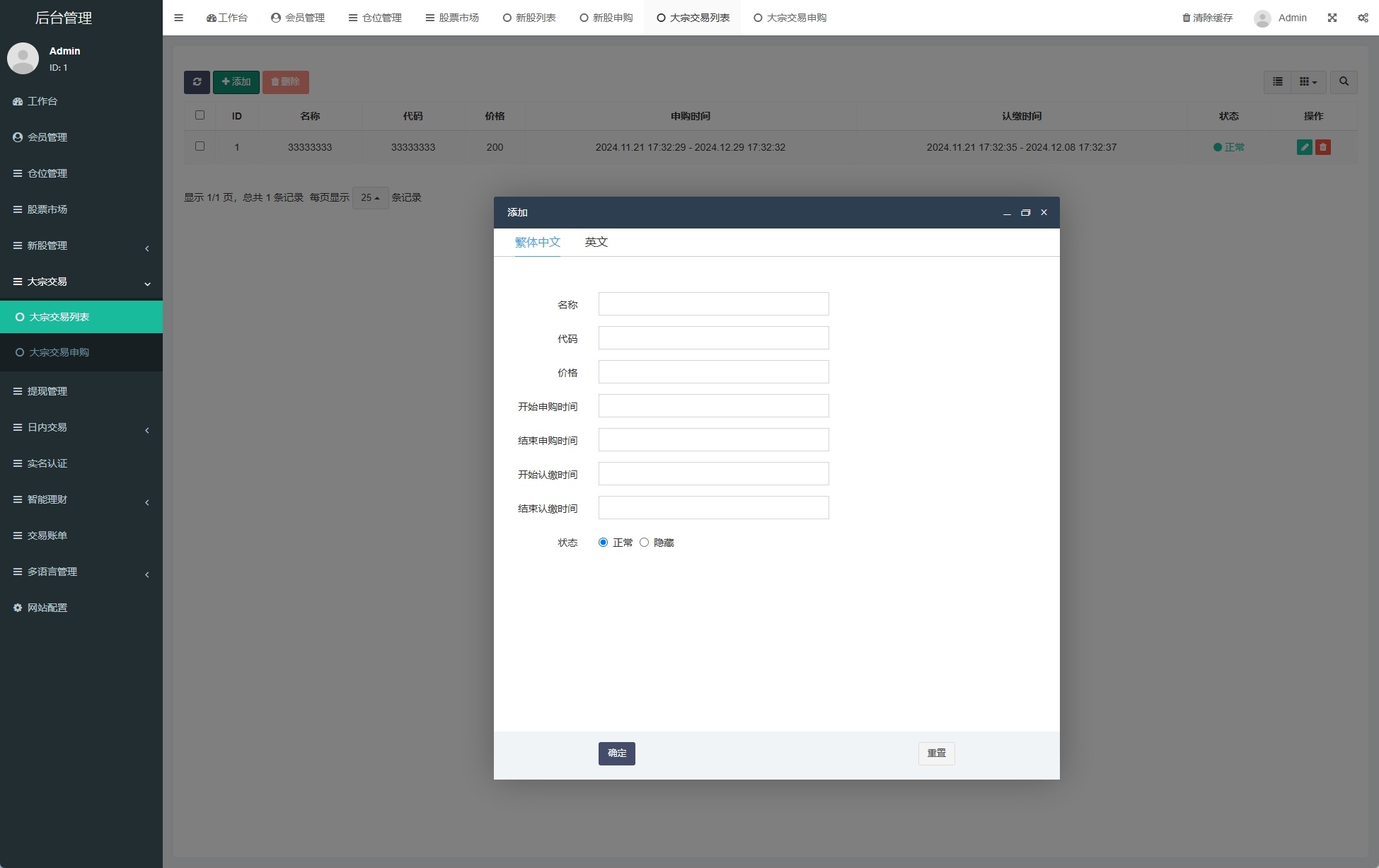
Task: Select 大宗交易列表 in the sidebar submenu
Action: click(81, 317)
